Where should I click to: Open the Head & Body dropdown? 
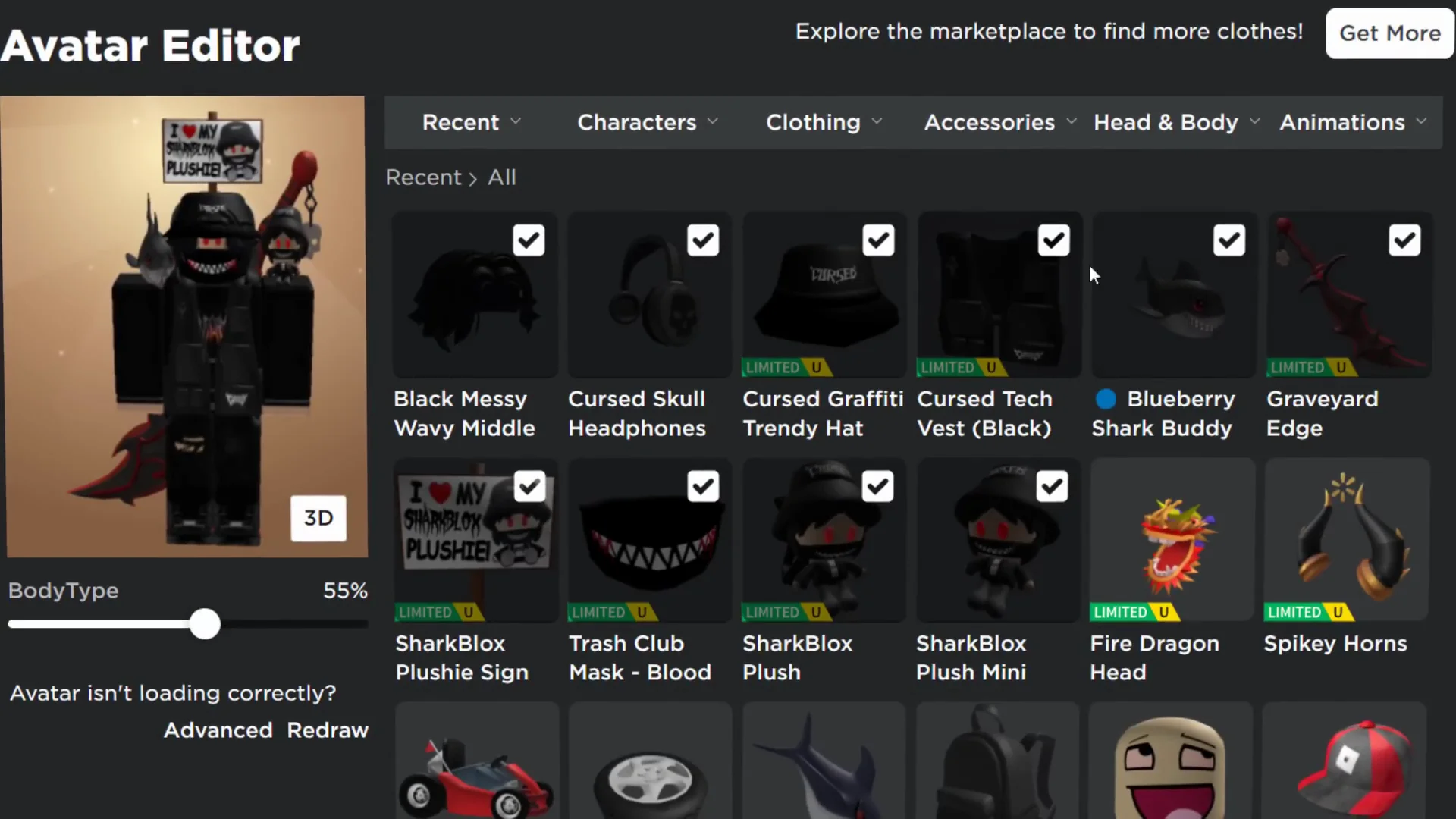coord(1175,122)
